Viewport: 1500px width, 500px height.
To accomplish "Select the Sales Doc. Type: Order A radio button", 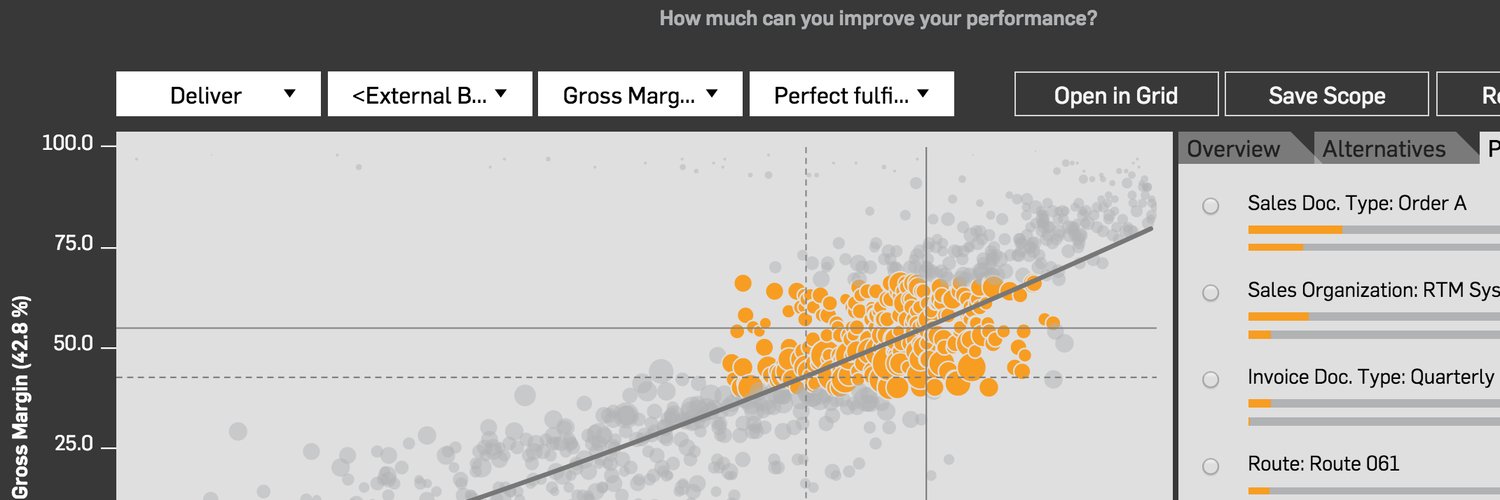I will [1211, 206].
